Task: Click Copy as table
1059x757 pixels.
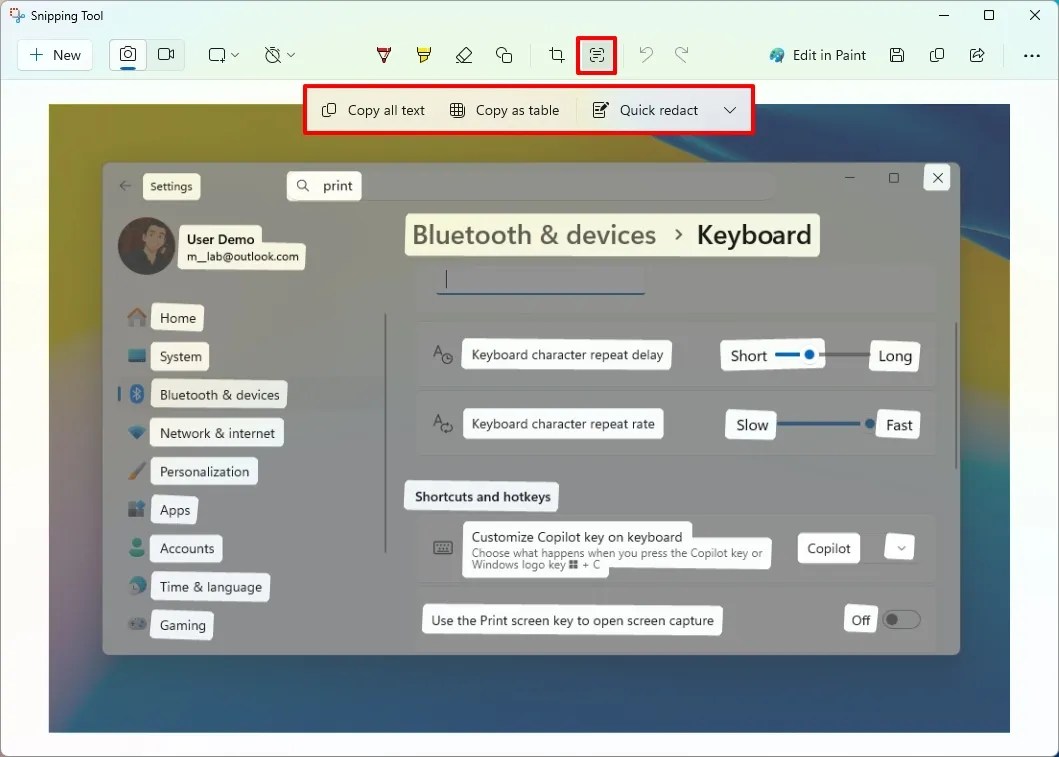Action: pyautogui.click(x=505, y=110)
